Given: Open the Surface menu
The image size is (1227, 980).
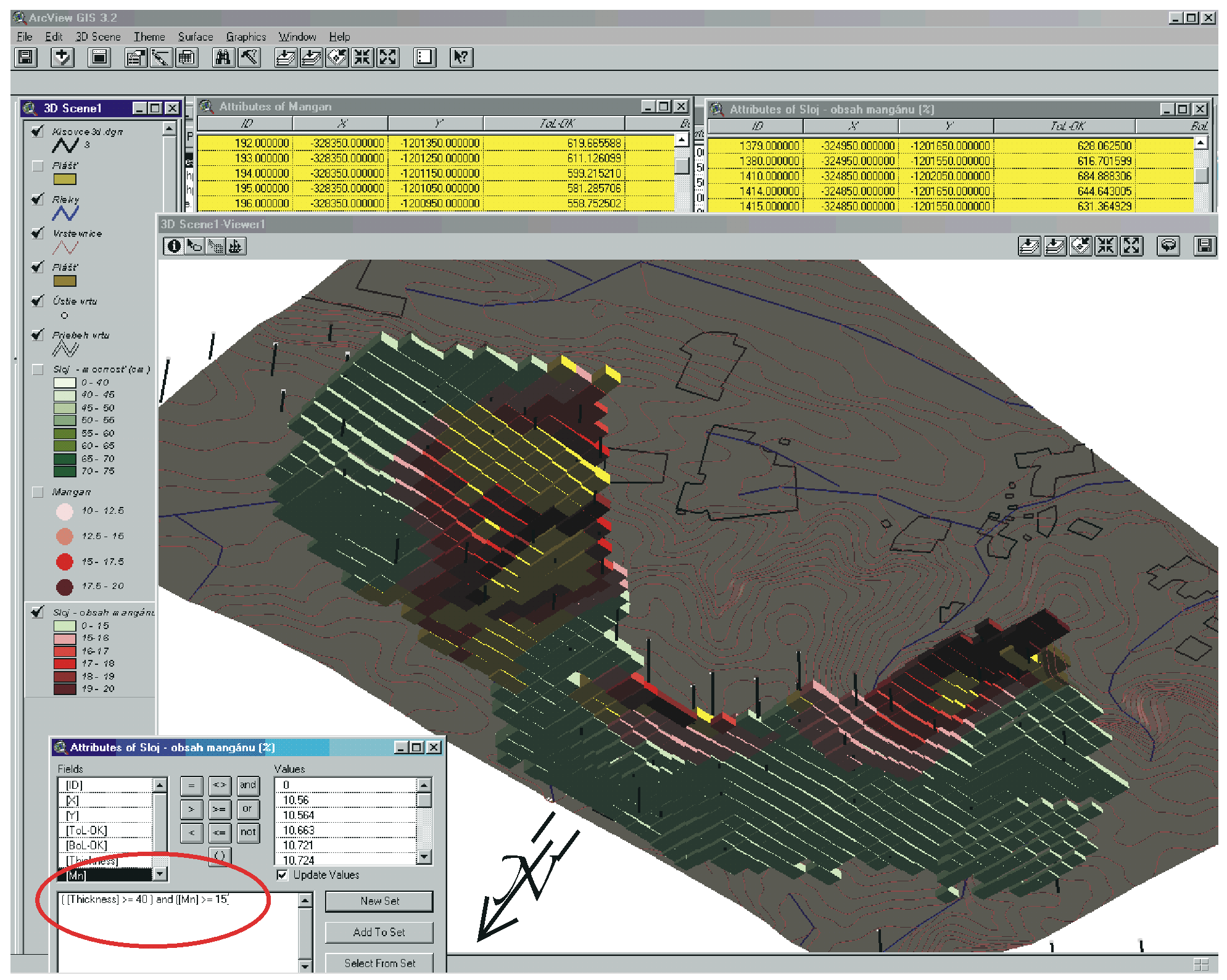Looking at the screenshot, I should tap(195, 37).
